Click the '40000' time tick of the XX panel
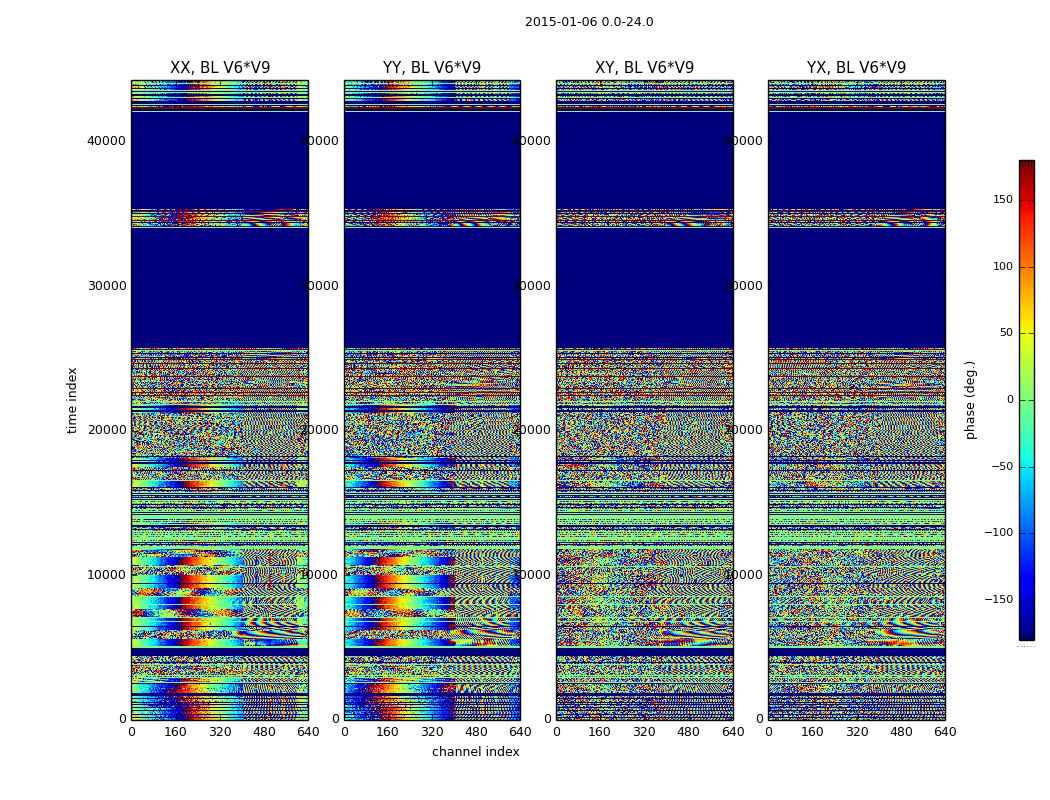Viewport: 1050px width, 800px height. coord(106,141)
